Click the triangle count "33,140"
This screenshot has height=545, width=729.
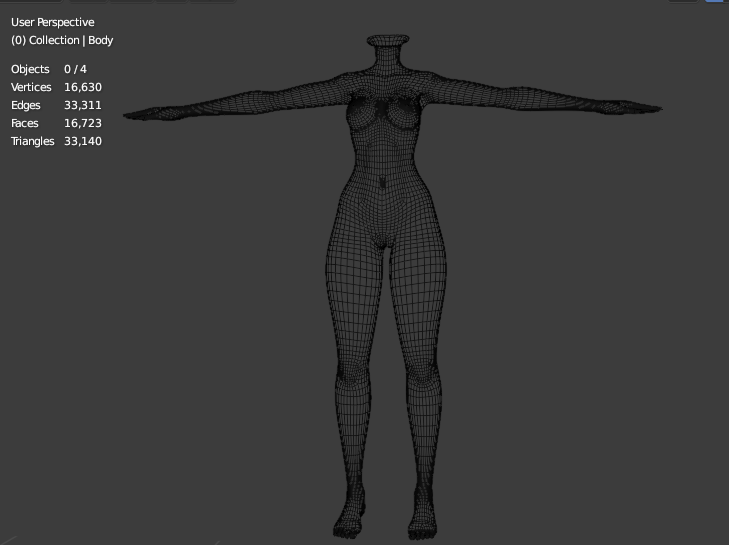(x=83, y=141)
